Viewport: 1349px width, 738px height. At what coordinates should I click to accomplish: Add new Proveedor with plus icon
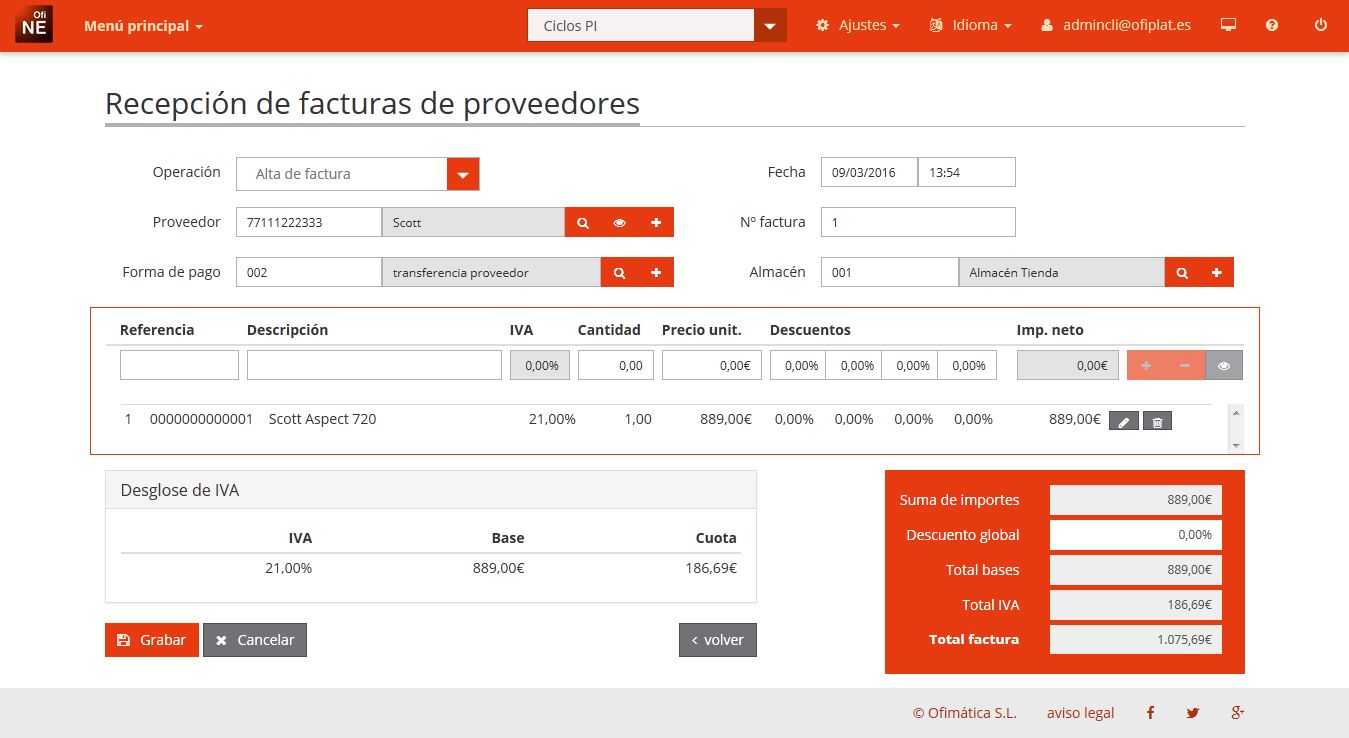pos(656,222)
